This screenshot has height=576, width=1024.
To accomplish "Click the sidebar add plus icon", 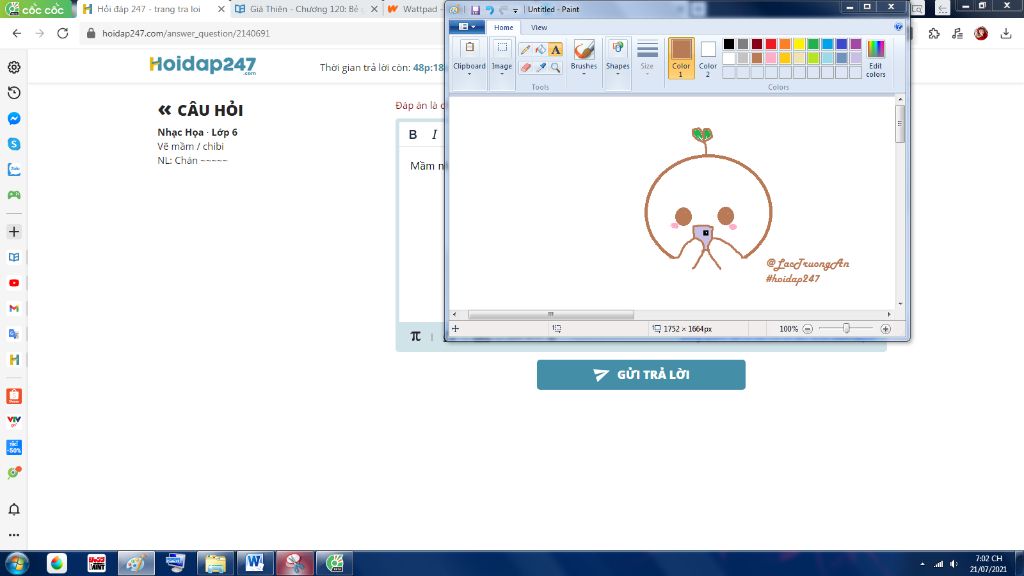I will pyautogui.click(x=14, y=232).
